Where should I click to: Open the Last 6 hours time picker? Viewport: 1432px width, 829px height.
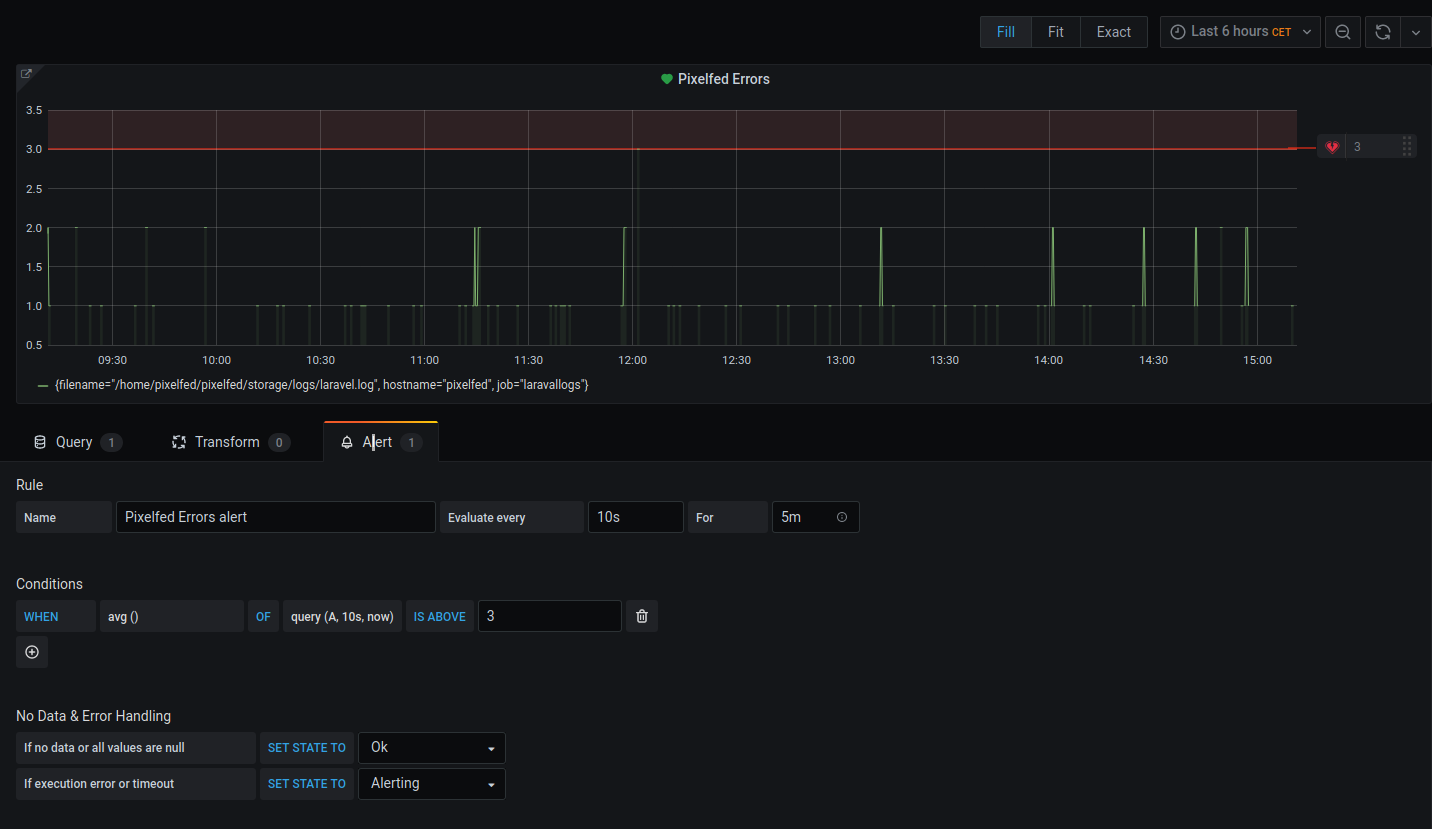click(x=1240, y=32)
